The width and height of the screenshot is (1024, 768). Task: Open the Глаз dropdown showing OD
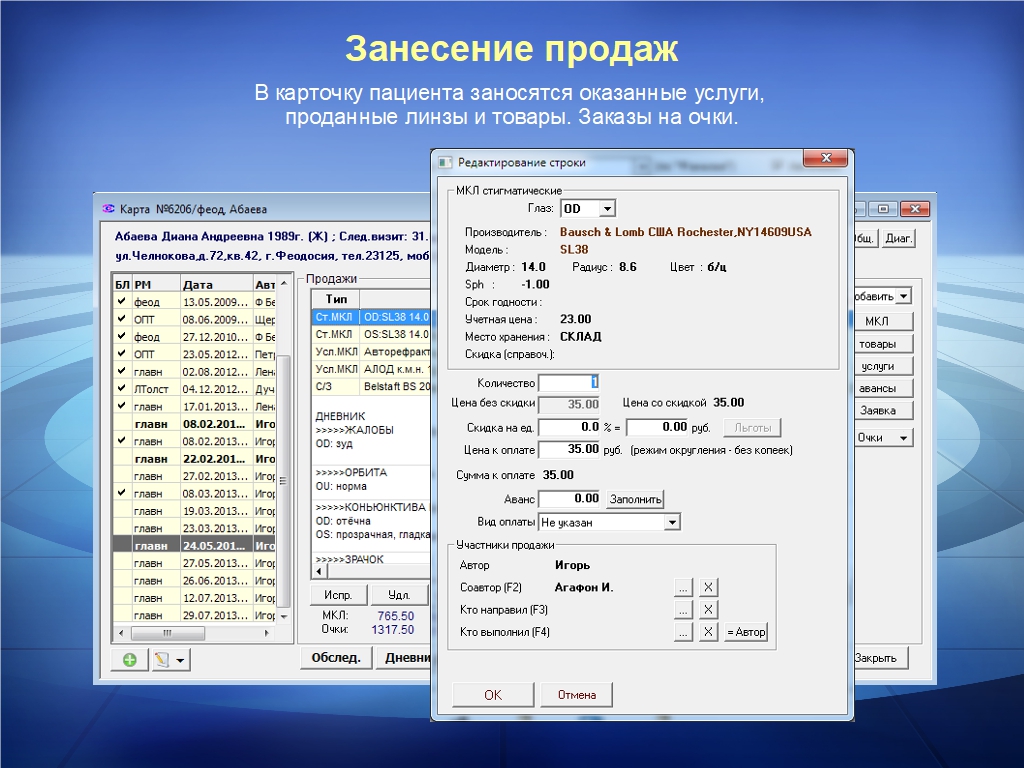click(x=607, y=209)
